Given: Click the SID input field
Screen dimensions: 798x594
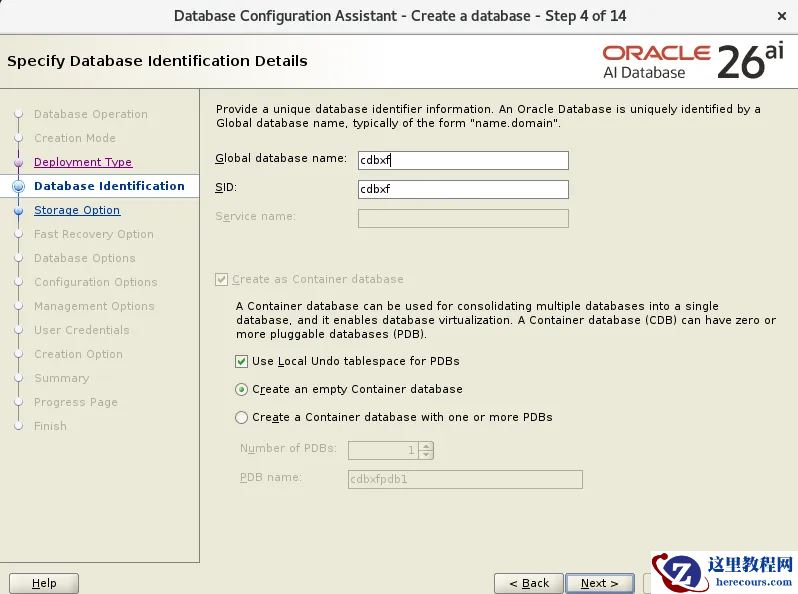Looking at the screenshot, I should coord(463,189).
